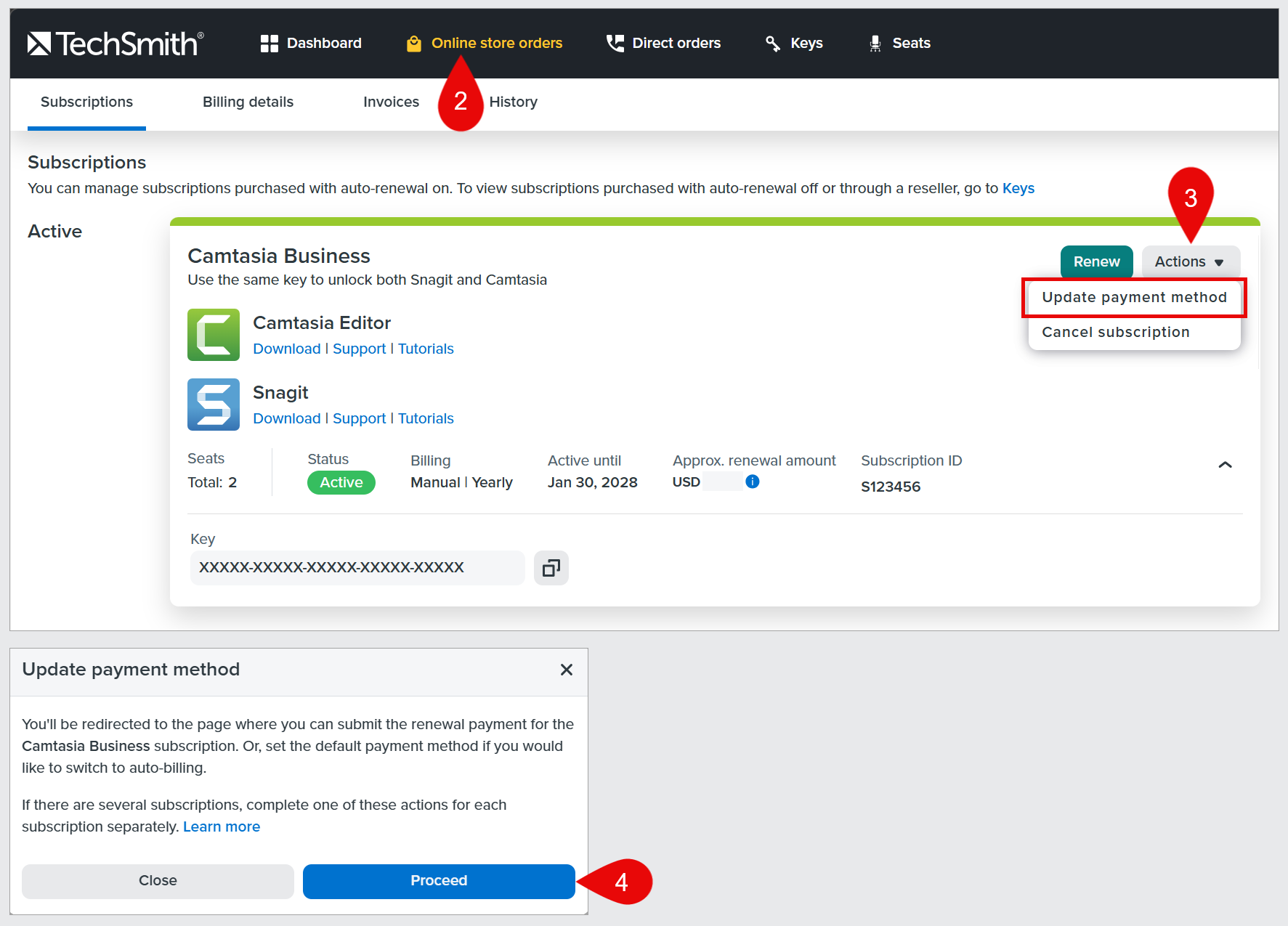Click the Snagit app icon
The image size is (1288, 926).
click(214, 405)
